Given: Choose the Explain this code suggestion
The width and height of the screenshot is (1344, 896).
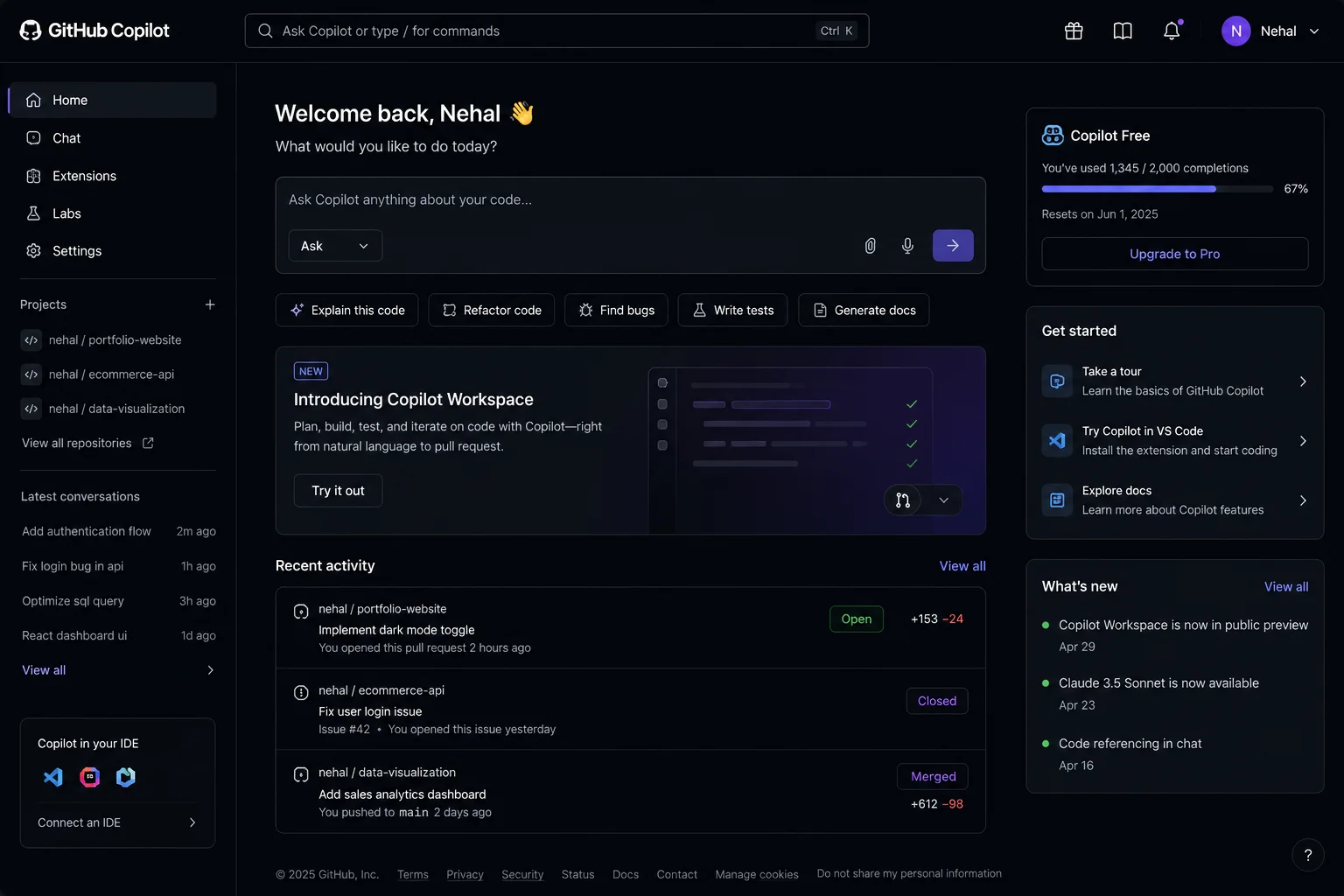Looking at the screenshot, I should pyautogui.click(x=346, y=310).
